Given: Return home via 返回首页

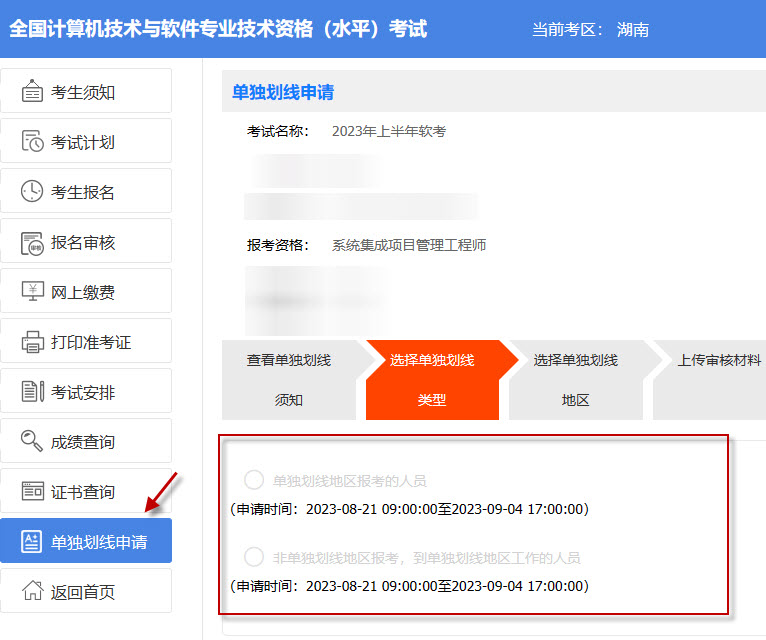Looking at the screenshot, I should pyautogui.click(x=86, y=591).
